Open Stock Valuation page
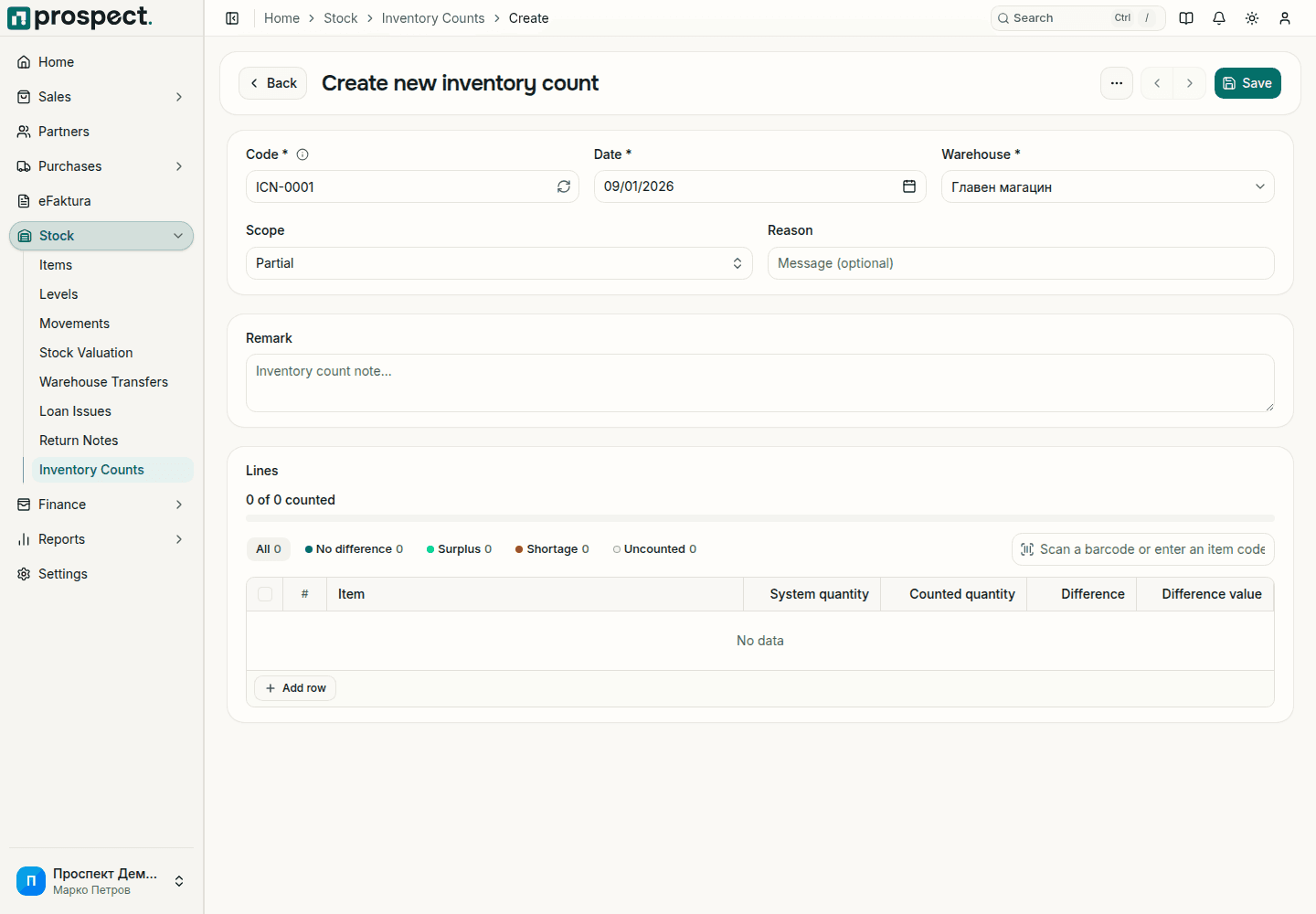This screenshot has height=914, width=1316. [x=112, y=353]
